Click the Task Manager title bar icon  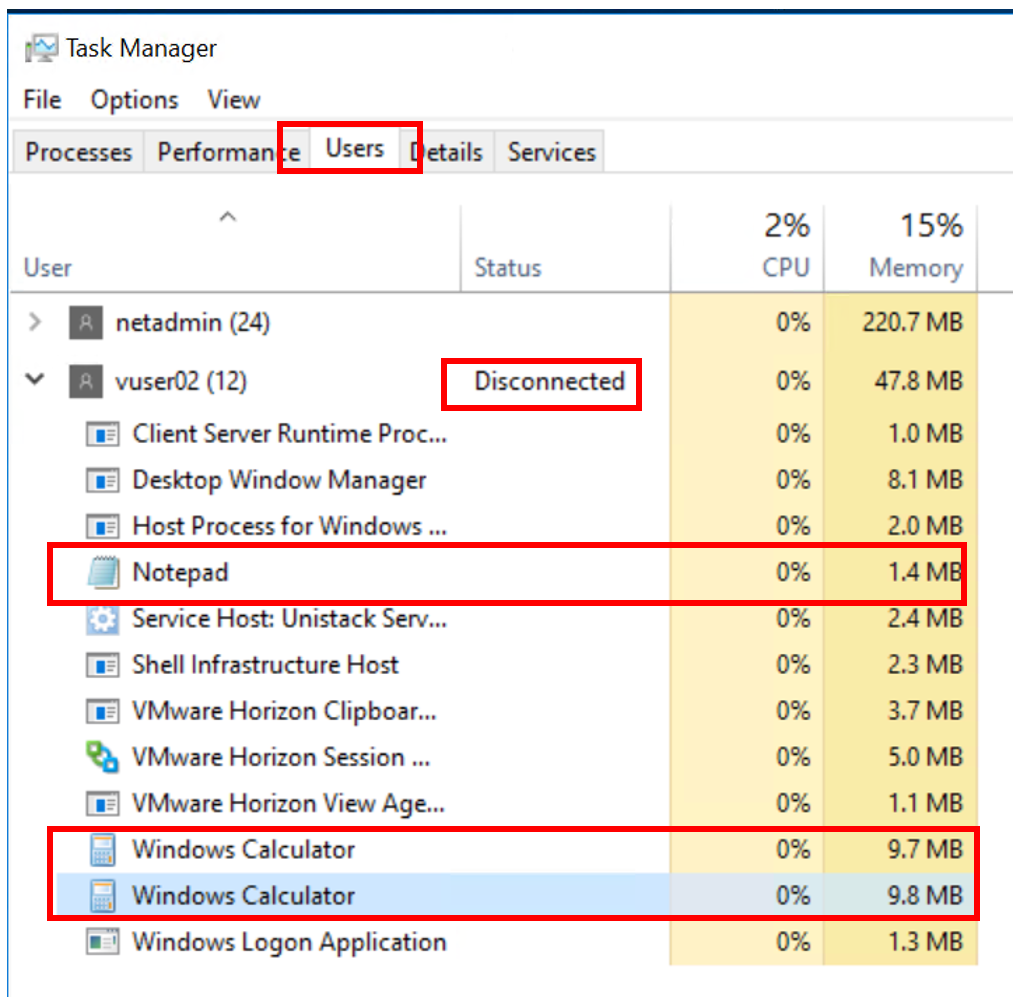coord(41,48)
